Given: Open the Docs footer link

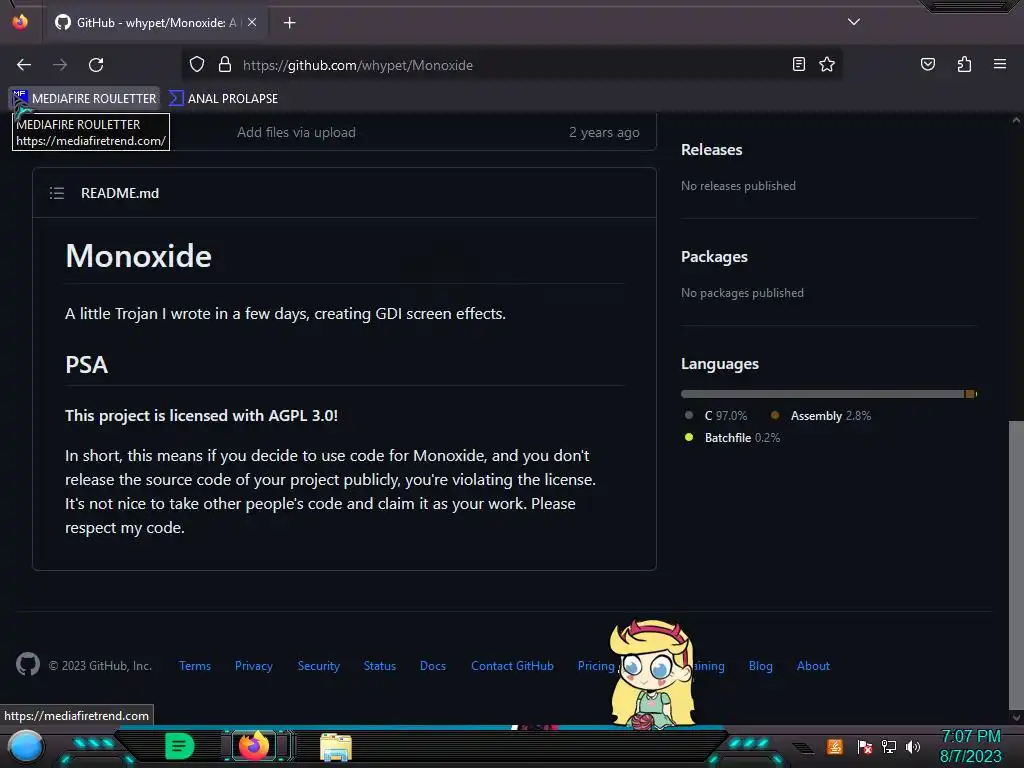Looking at the screenshot, I should coord(432,666).
